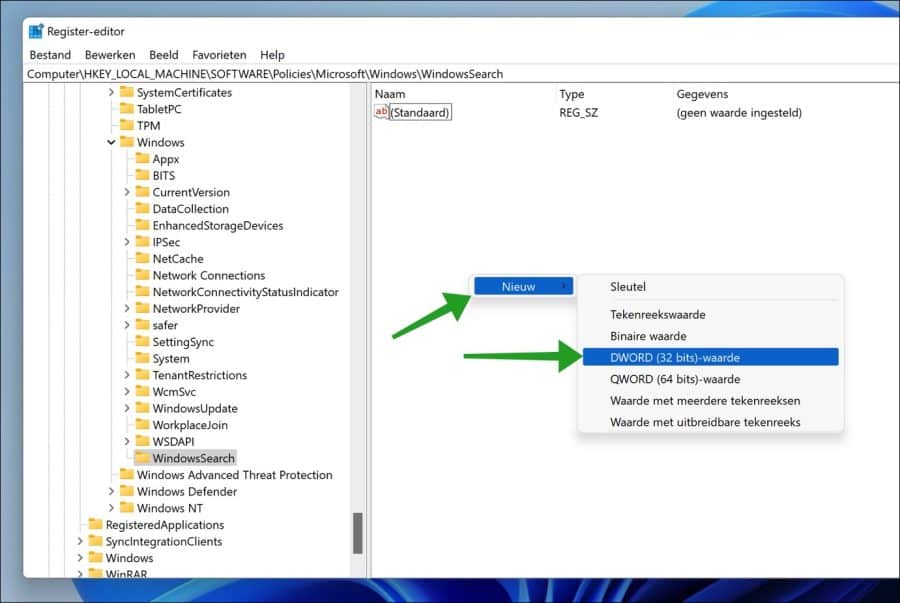Image resolution: width=900 pixels, height=603 pixels.
Task: Select the Windows NT key label
Action: click(170, 508)
